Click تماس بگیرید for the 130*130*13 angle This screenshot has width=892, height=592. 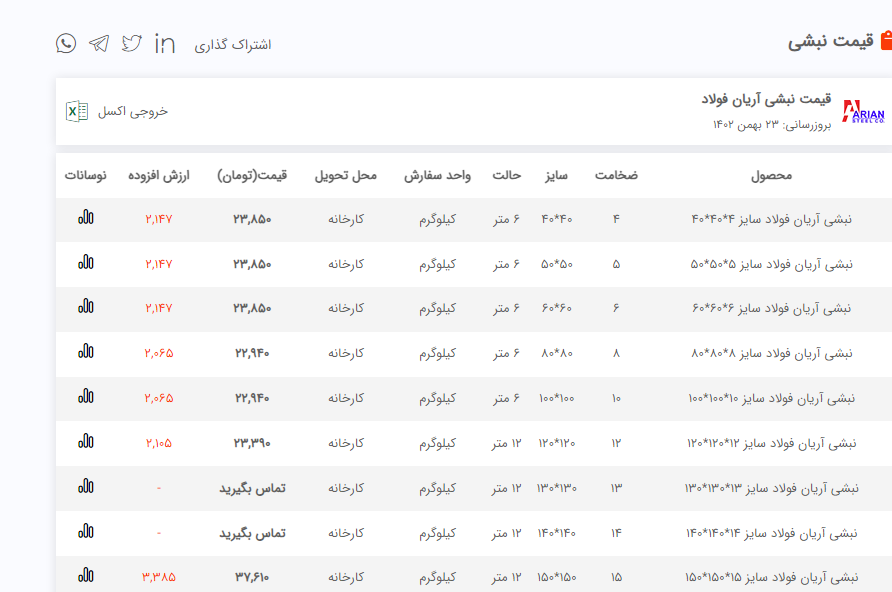pos(252,488)
